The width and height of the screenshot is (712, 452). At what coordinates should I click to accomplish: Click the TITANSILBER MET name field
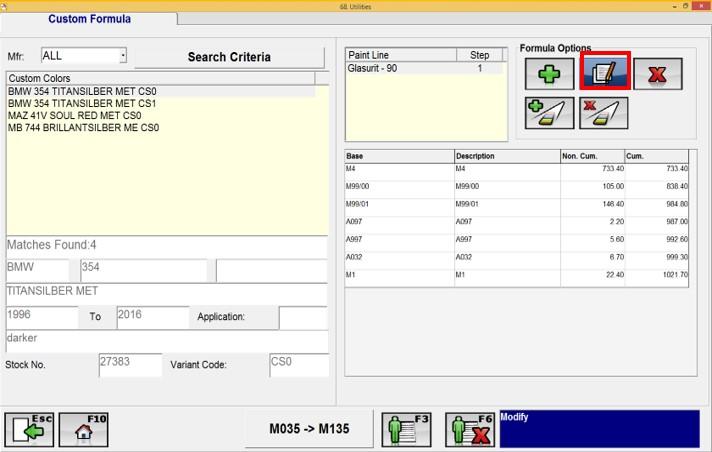pyautogui.click(x=167, y=294)
